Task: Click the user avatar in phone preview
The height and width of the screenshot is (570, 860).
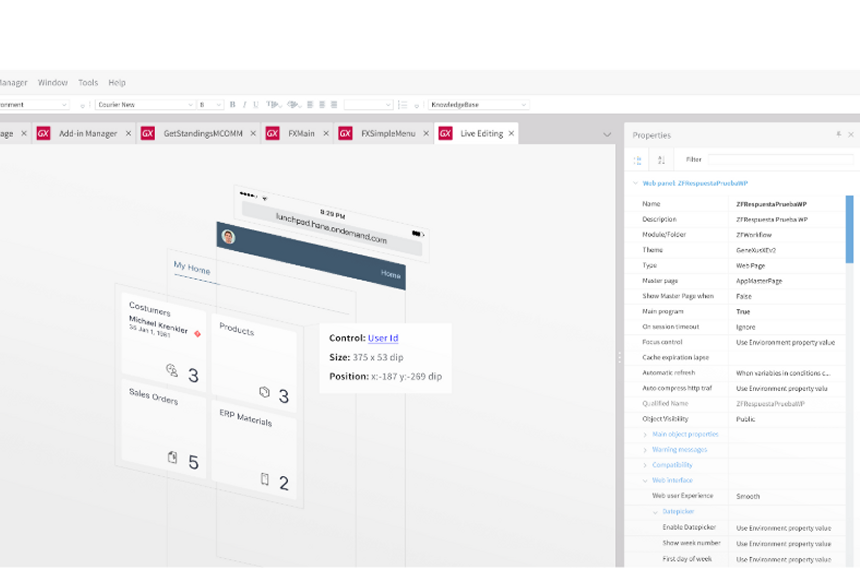Action: (x=228, y=237)
